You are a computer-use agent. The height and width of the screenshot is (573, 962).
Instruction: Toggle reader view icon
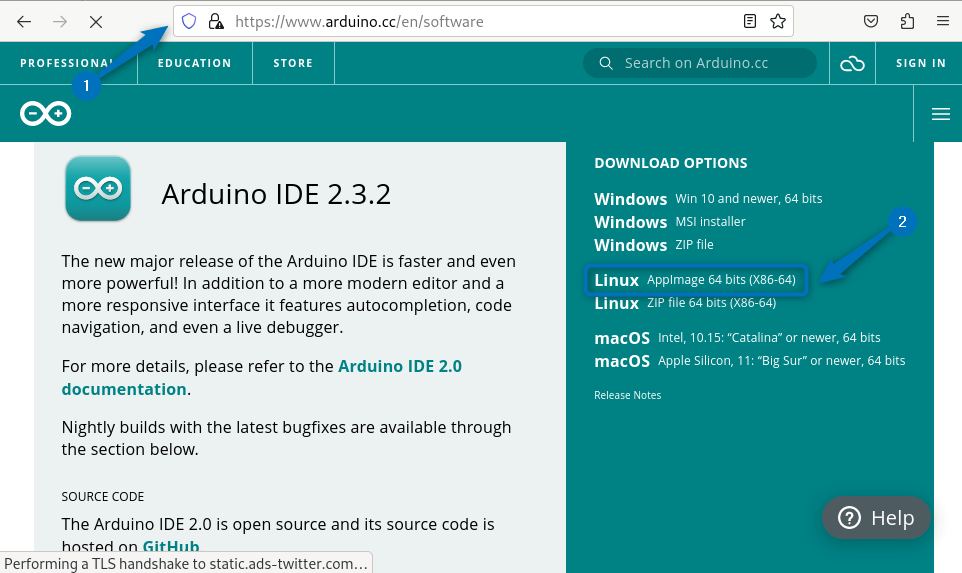click(750, 21)
